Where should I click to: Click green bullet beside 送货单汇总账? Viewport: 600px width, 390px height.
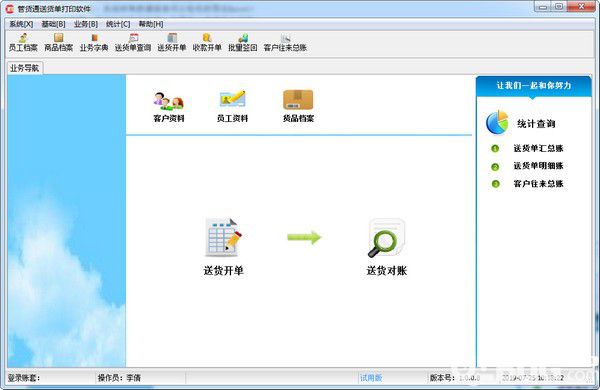(495, 148)
